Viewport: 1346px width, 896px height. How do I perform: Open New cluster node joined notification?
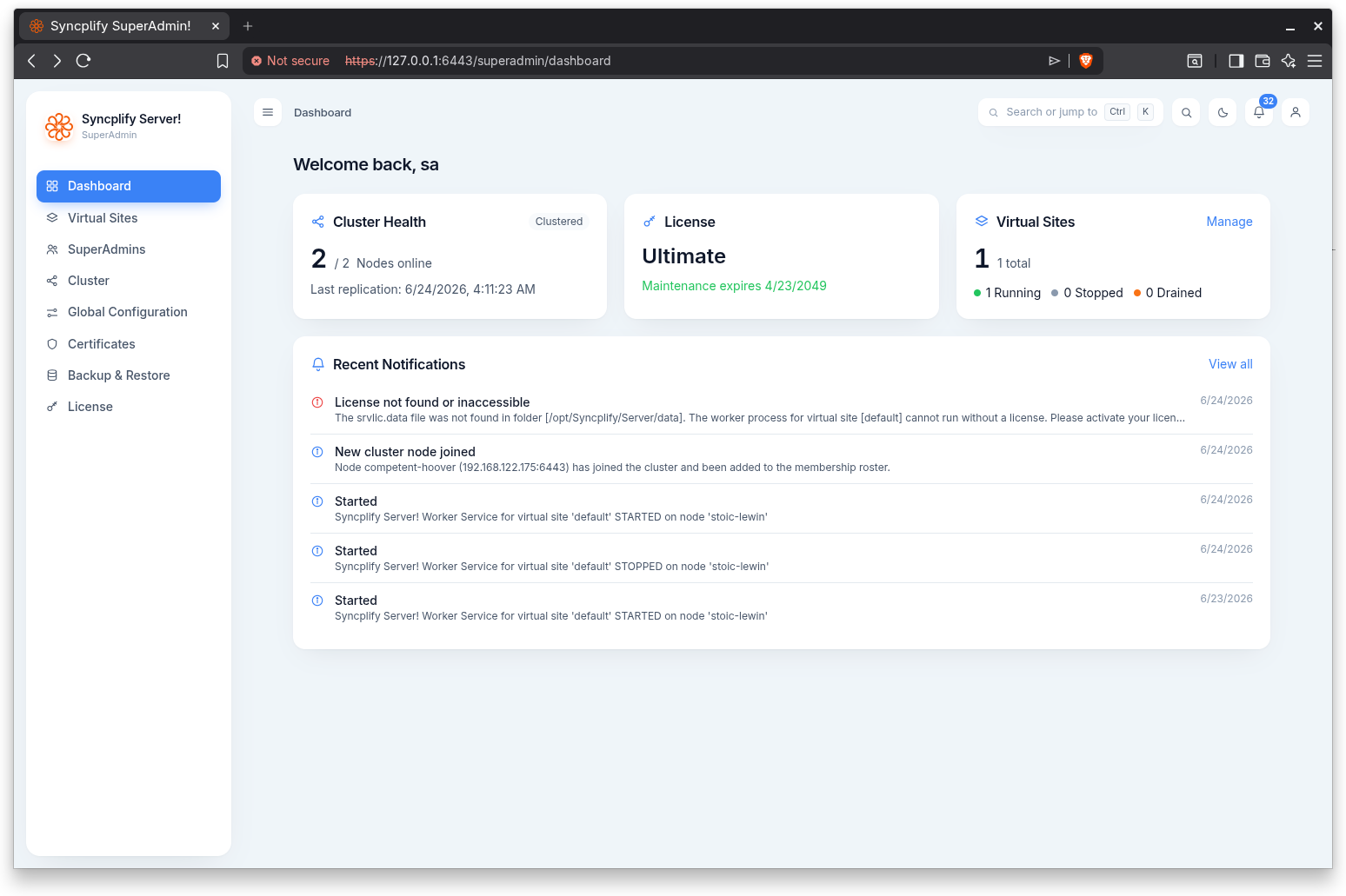coord(782,459)
